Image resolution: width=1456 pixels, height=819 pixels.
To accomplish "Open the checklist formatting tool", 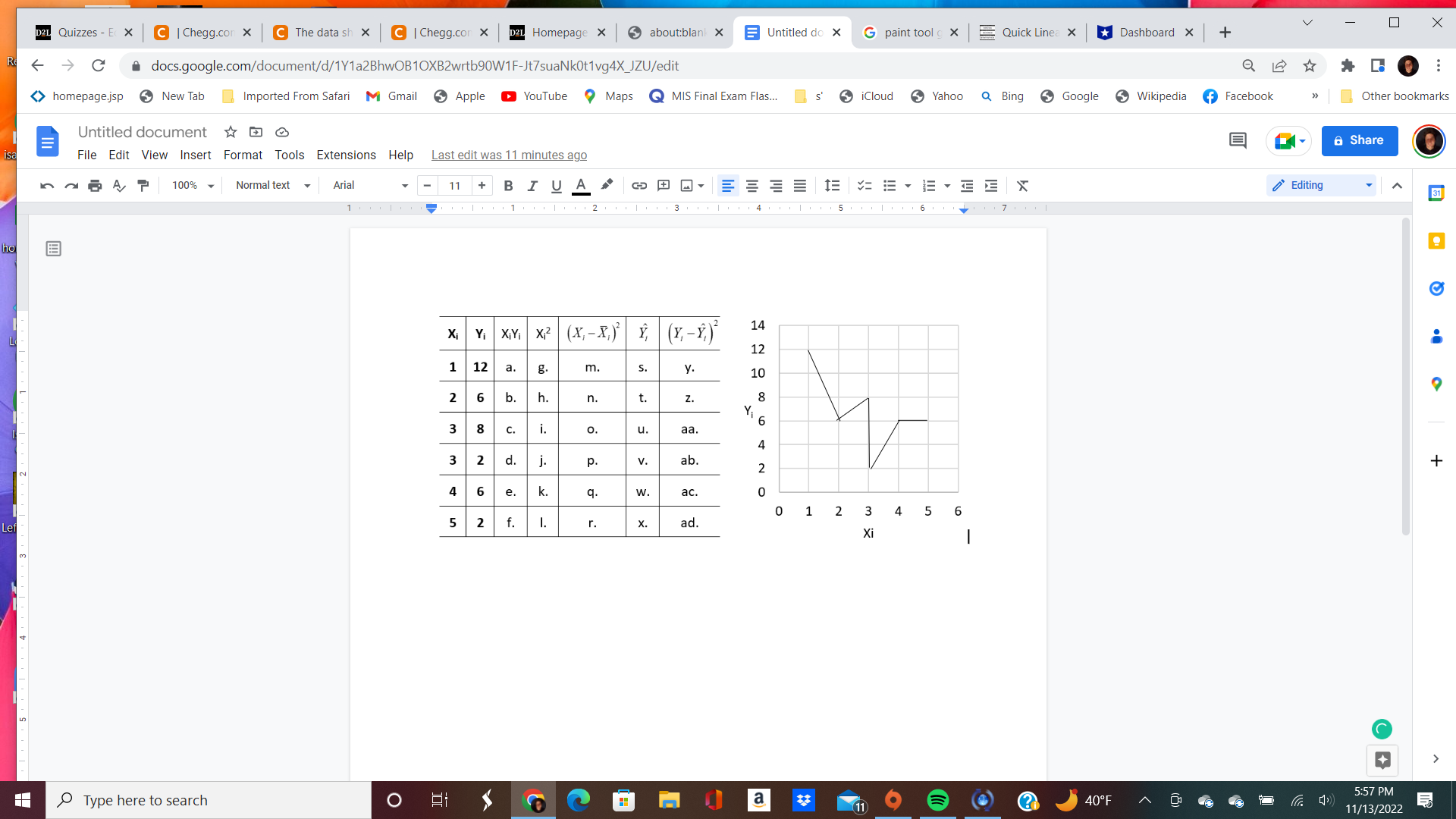I will pyautogui.click(x=864, y=186).
